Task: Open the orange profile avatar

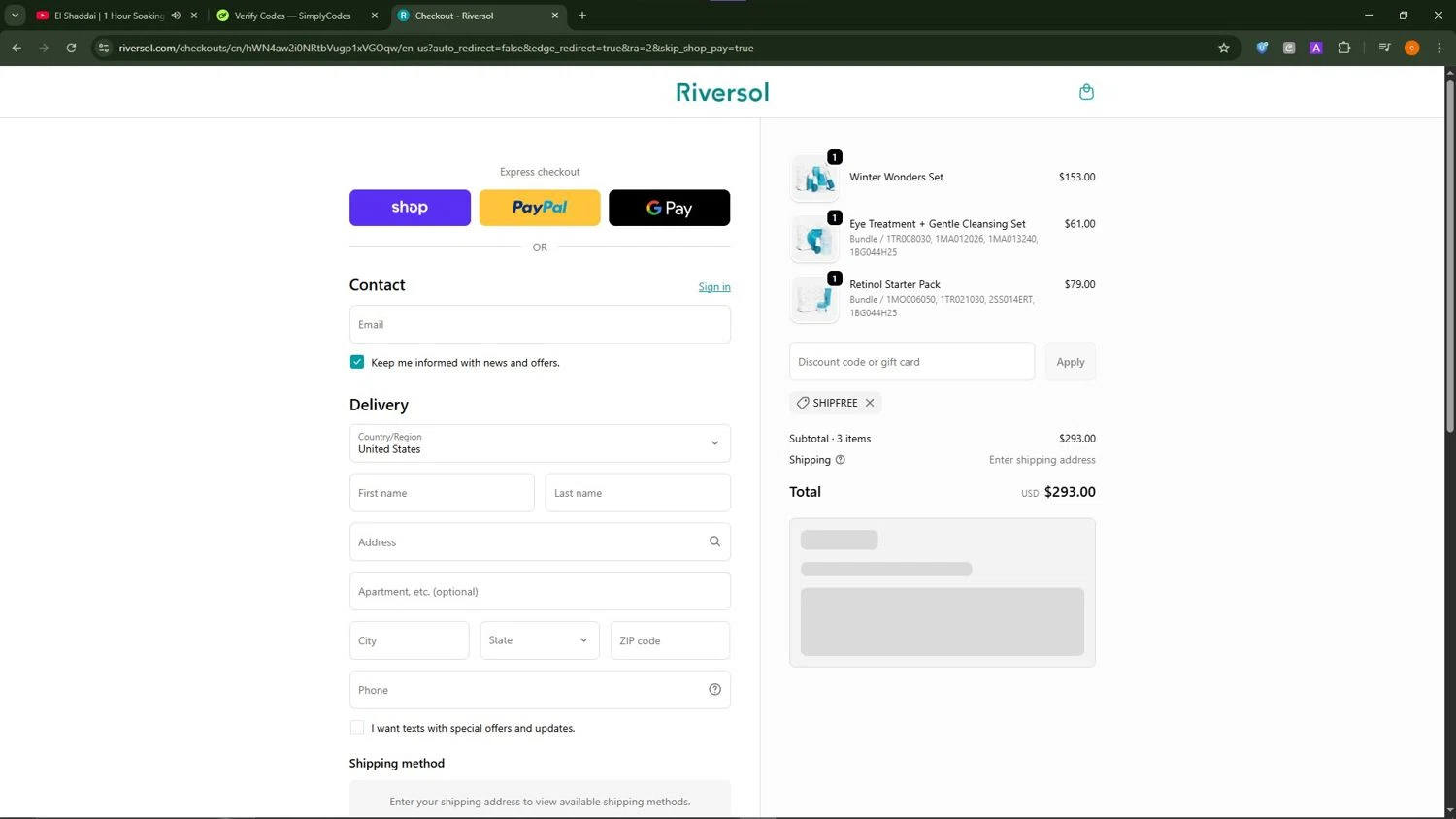Action: click(x=1412, y=48)
